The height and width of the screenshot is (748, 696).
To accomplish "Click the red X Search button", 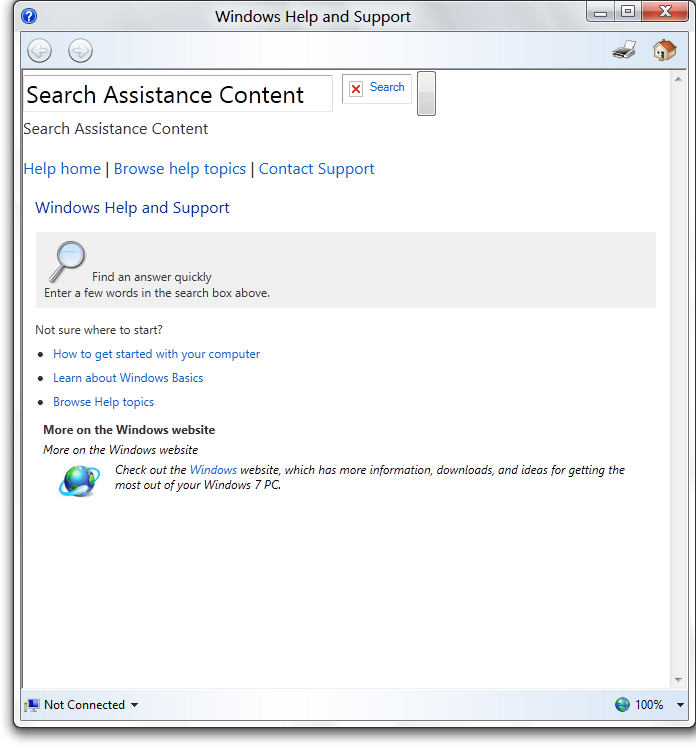I will 377,88.
